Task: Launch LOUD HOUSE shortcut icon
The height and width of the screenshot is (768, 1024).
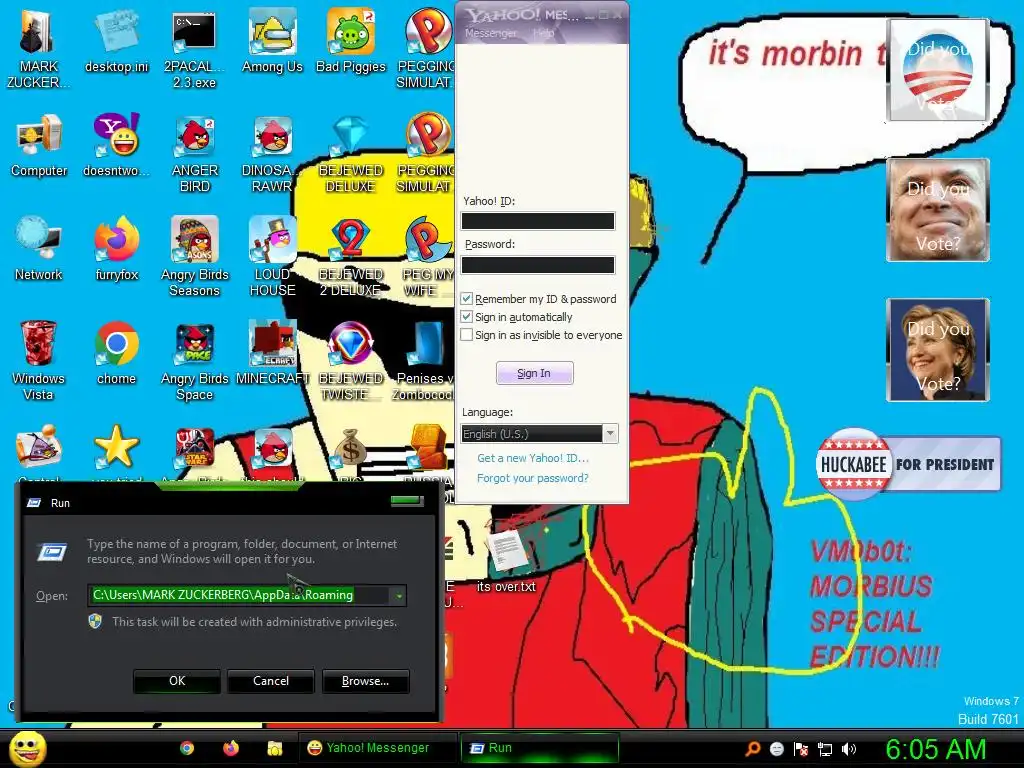Action: coord(272,257)
